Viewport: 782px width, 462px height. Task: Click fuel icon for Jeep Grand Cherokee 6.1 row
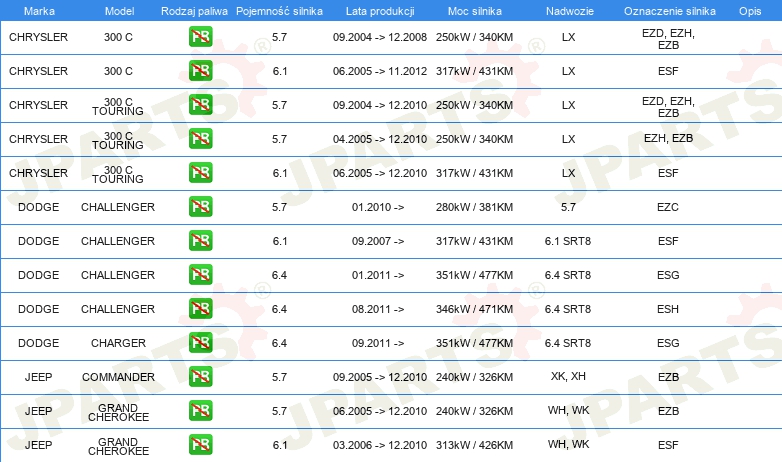200,445
